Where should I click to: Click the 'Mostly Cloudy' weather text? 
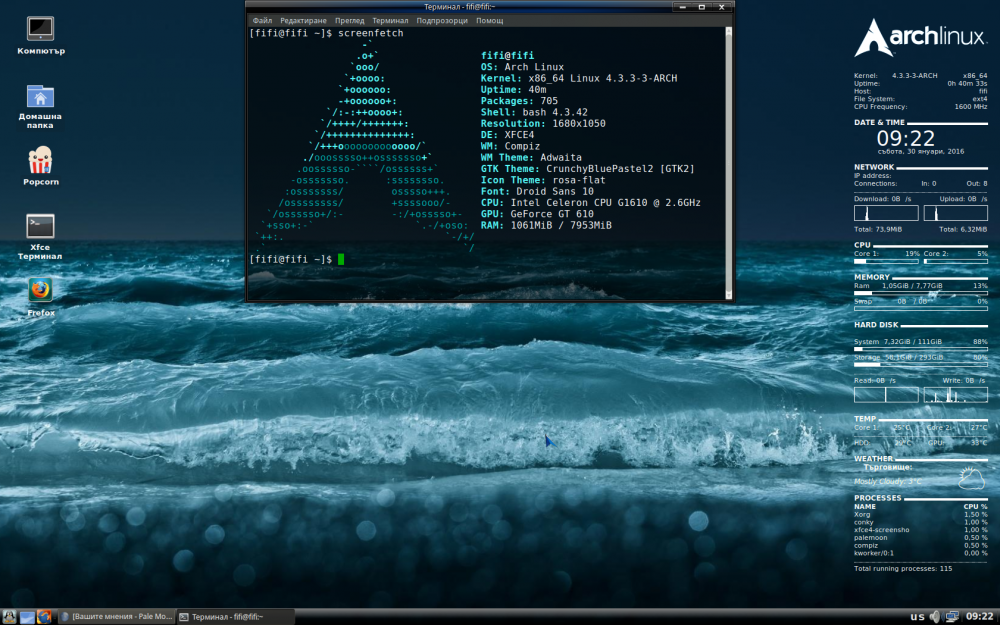click(888, 482)
